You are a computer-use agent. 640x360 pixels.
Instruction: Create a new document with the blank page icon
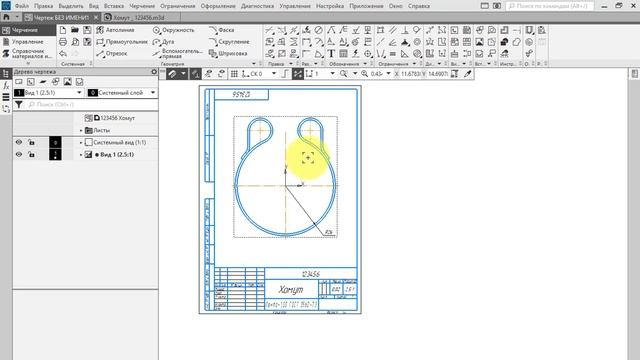63,30
